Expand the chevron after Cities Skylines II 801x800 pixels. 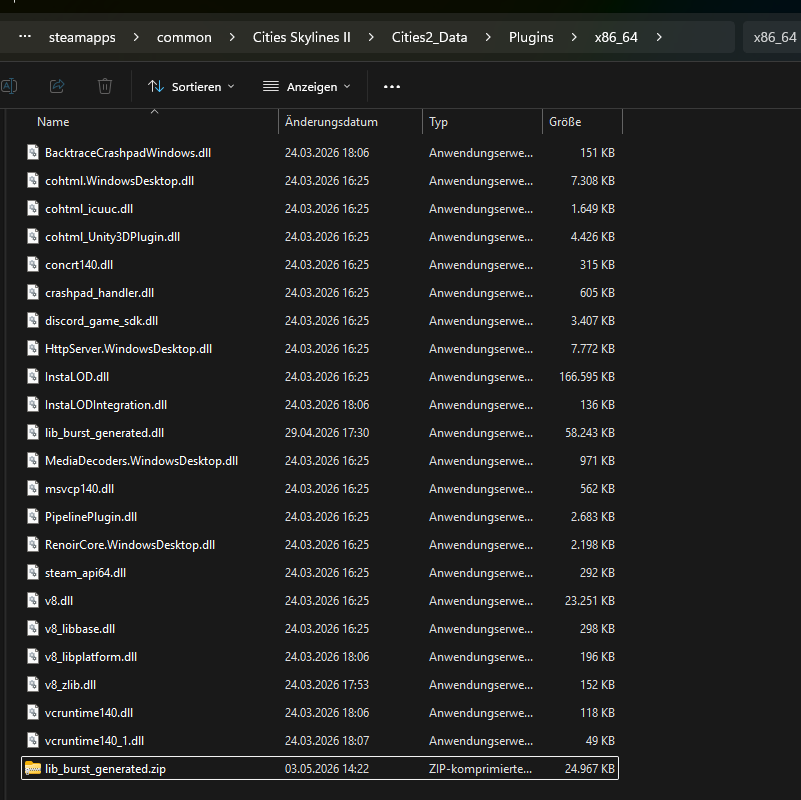click(x=371, y=37)
